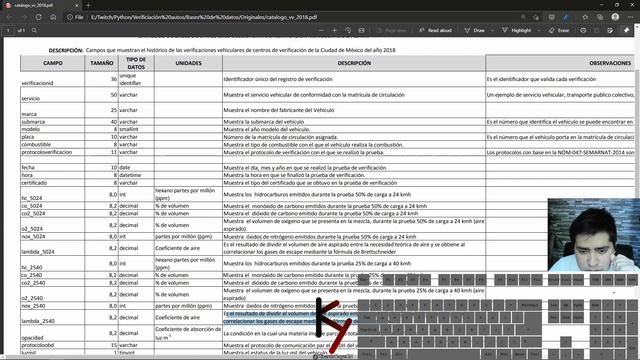
Task: Click the PDF page number field
Action: [8, 30]
